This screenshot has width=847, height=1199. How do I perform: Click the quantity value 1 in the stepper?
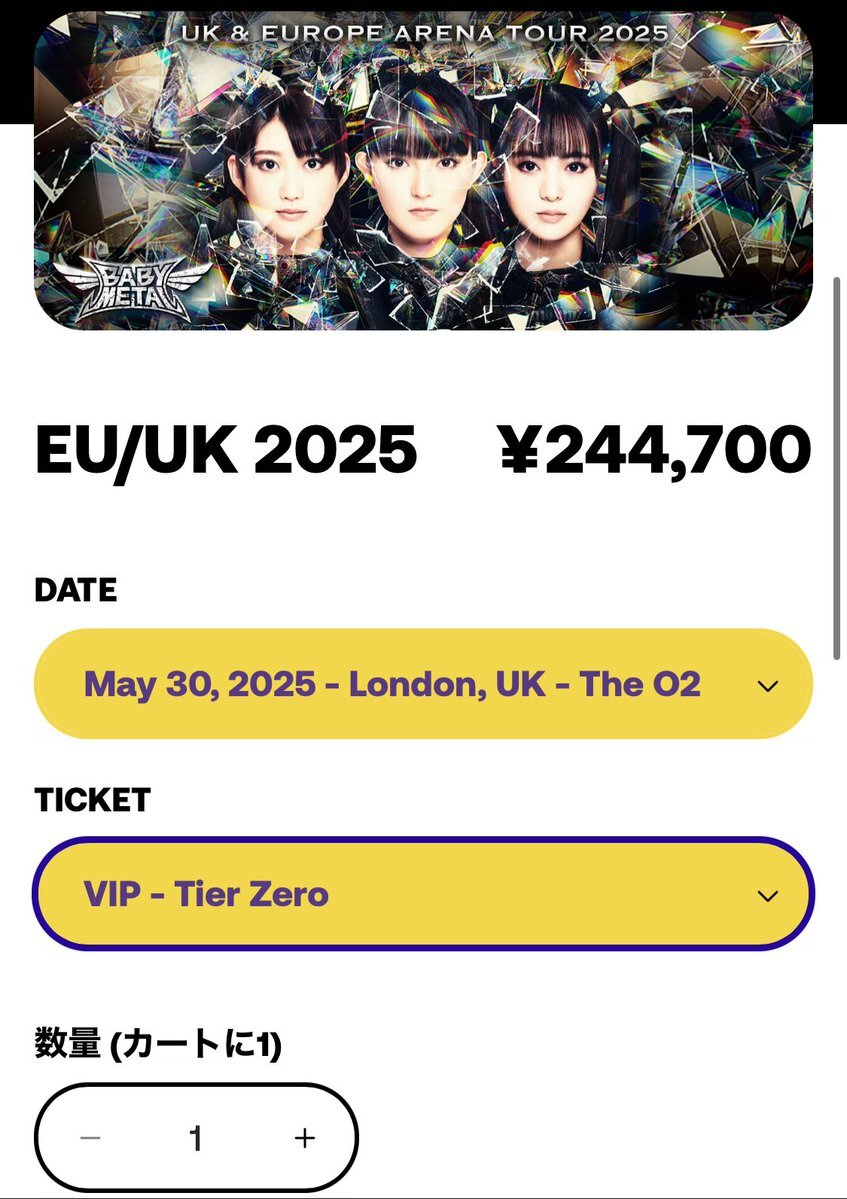click(x=196, y=1138)
